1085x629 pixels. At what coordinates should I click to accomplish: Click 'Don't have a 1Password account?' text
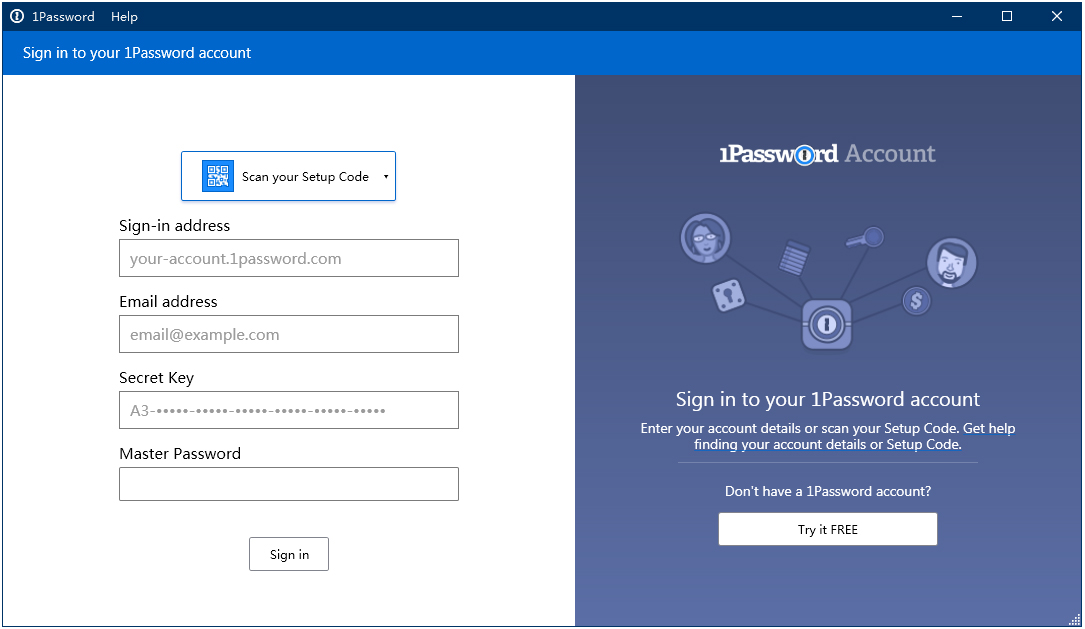(828, 491)
